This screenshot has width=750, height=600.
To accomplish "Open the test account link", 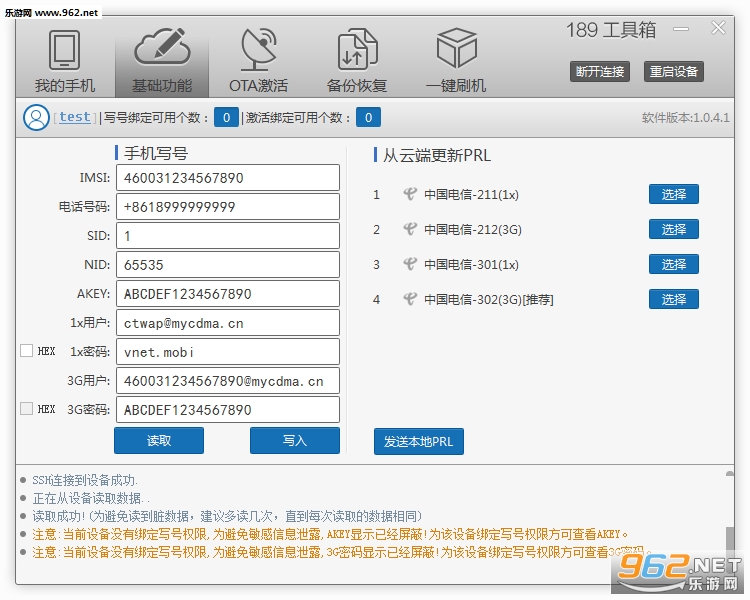I will tap(75, 117).
